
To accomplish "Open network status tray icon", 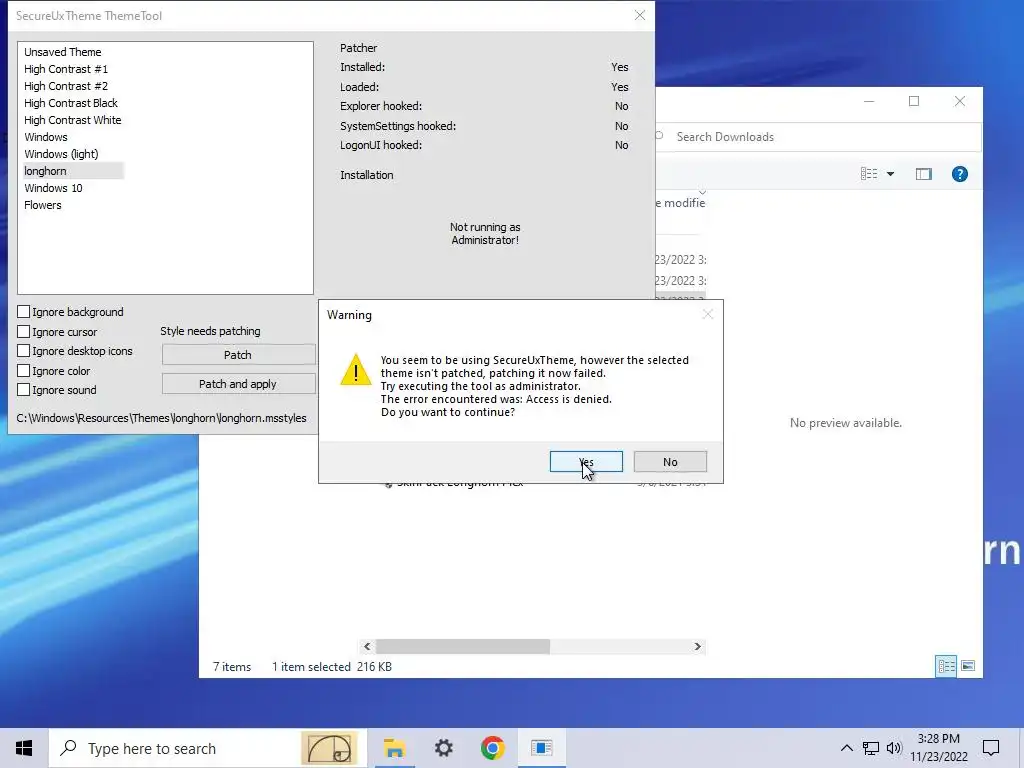I will coord(871,748).
